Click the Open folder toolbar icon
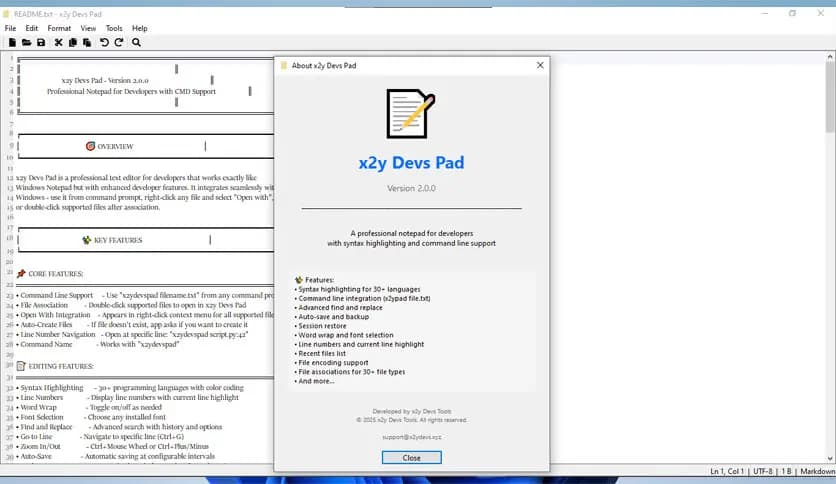836x484 pixels. point(26,42)
